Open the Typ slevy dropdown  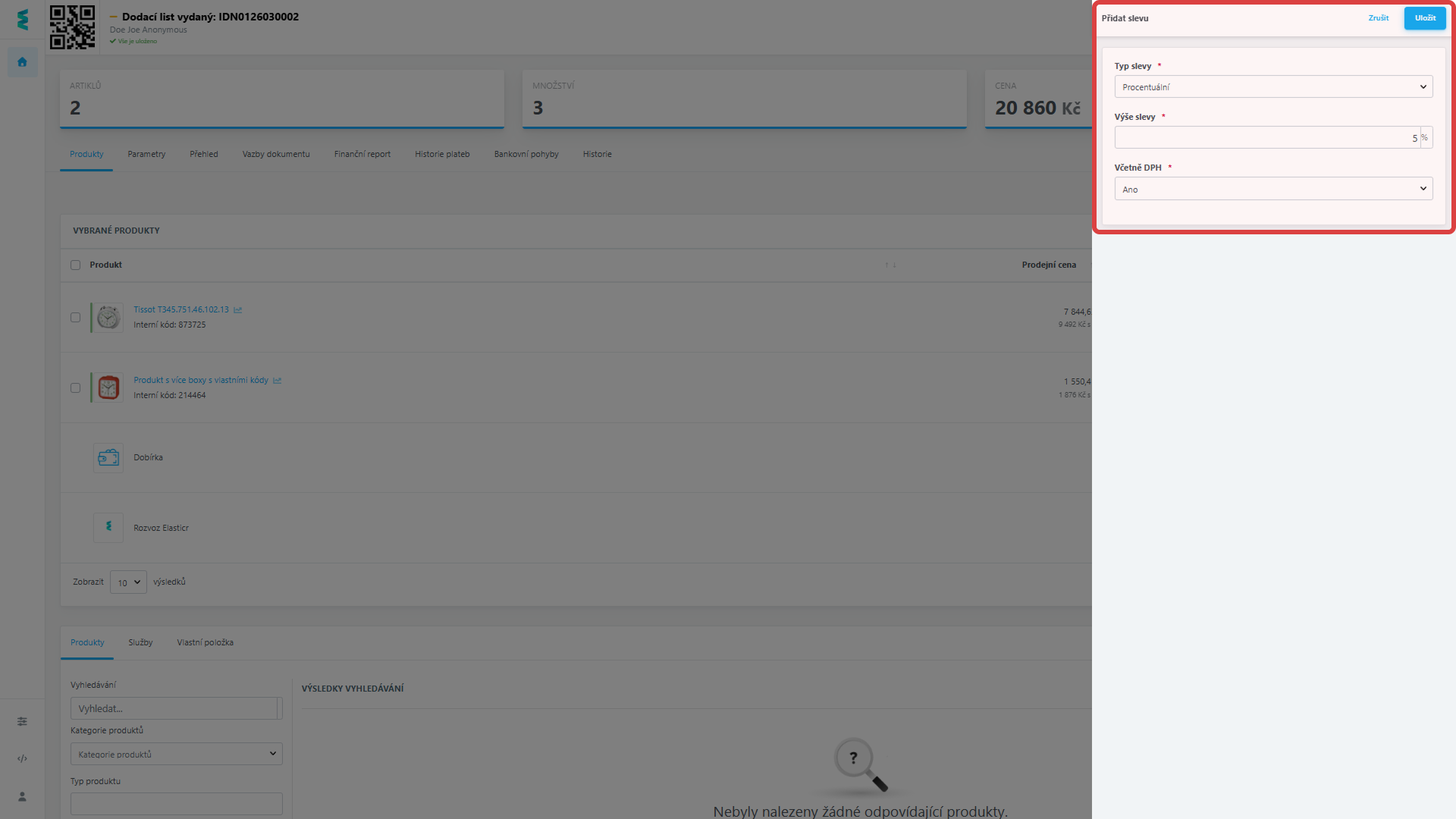1272,87
